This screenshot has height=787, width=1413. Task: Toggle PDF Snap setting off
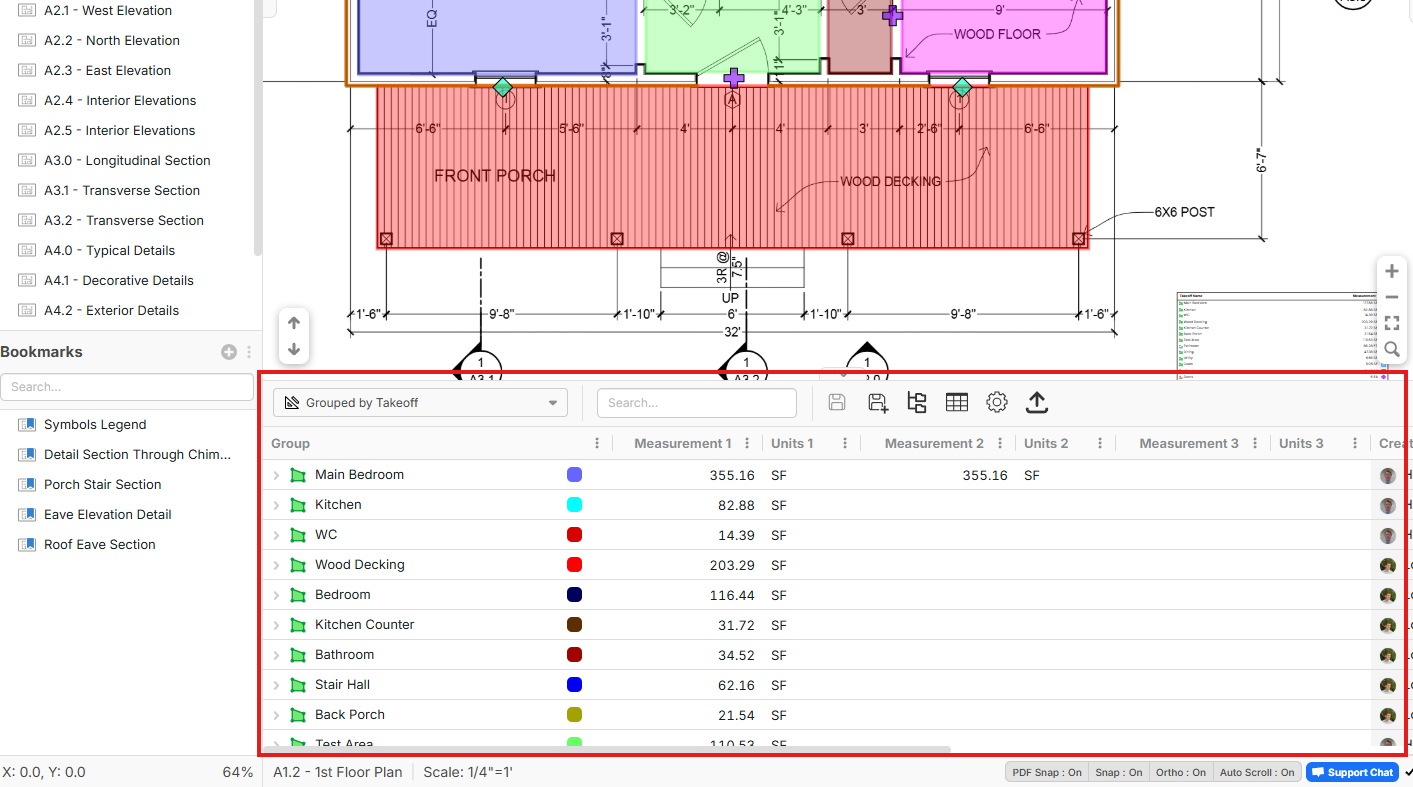point(1047,772)
